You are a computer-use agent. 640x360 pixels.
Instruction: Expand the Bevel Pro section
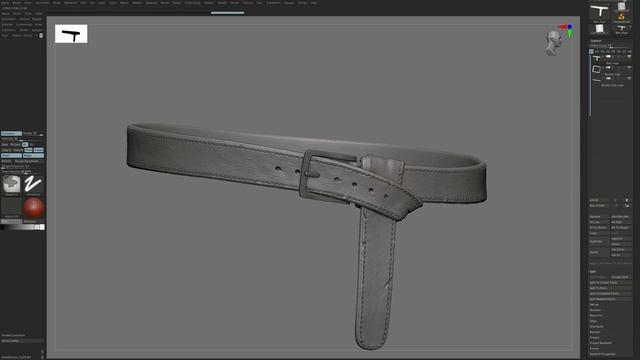click(596, 316)
